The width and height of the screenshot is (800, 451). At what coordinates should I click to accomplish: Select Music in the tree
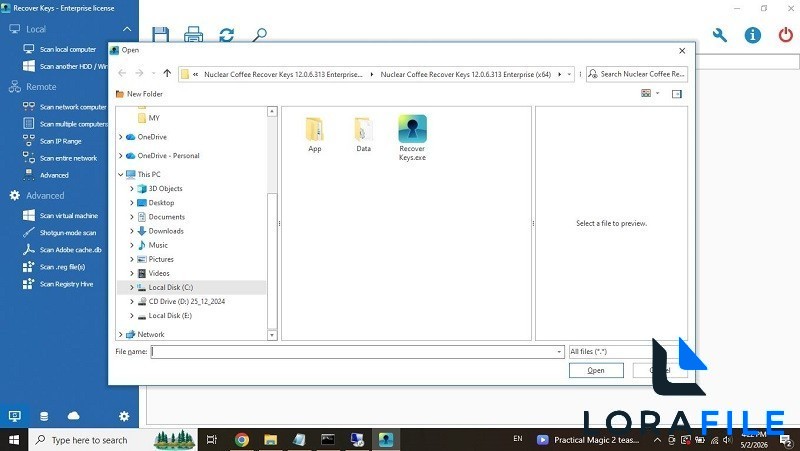pyautogui.click(x=158, y=245)
